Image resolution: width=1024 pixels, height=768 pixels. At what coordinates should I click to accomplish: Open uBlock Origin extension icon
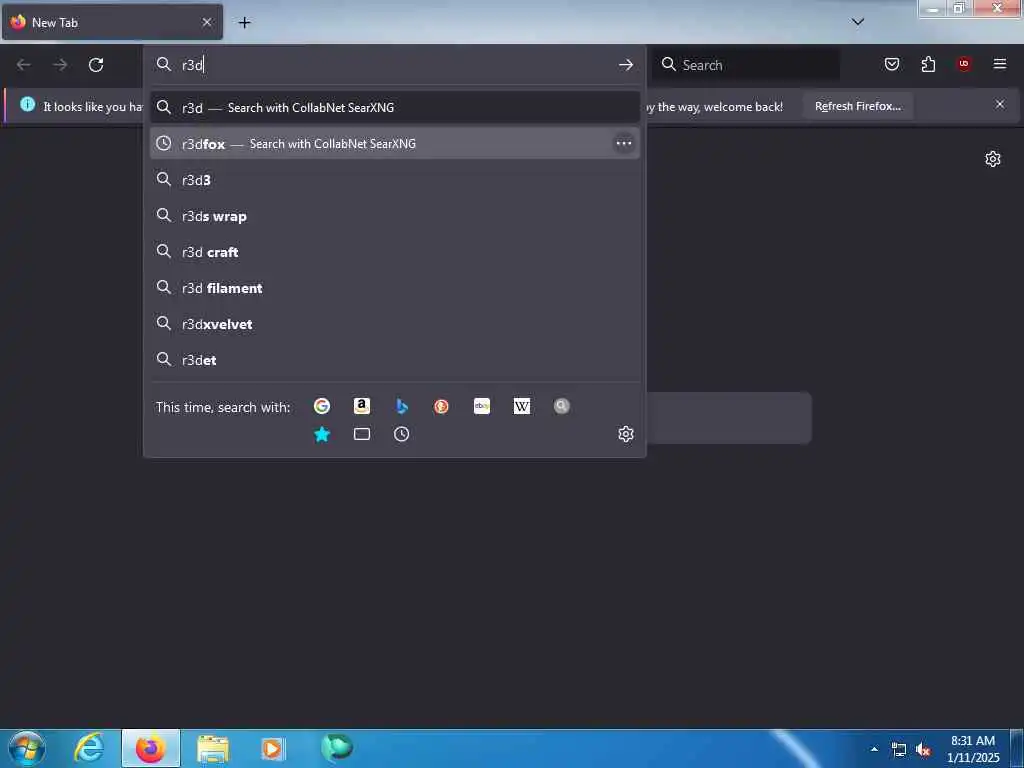coord(964,64)
